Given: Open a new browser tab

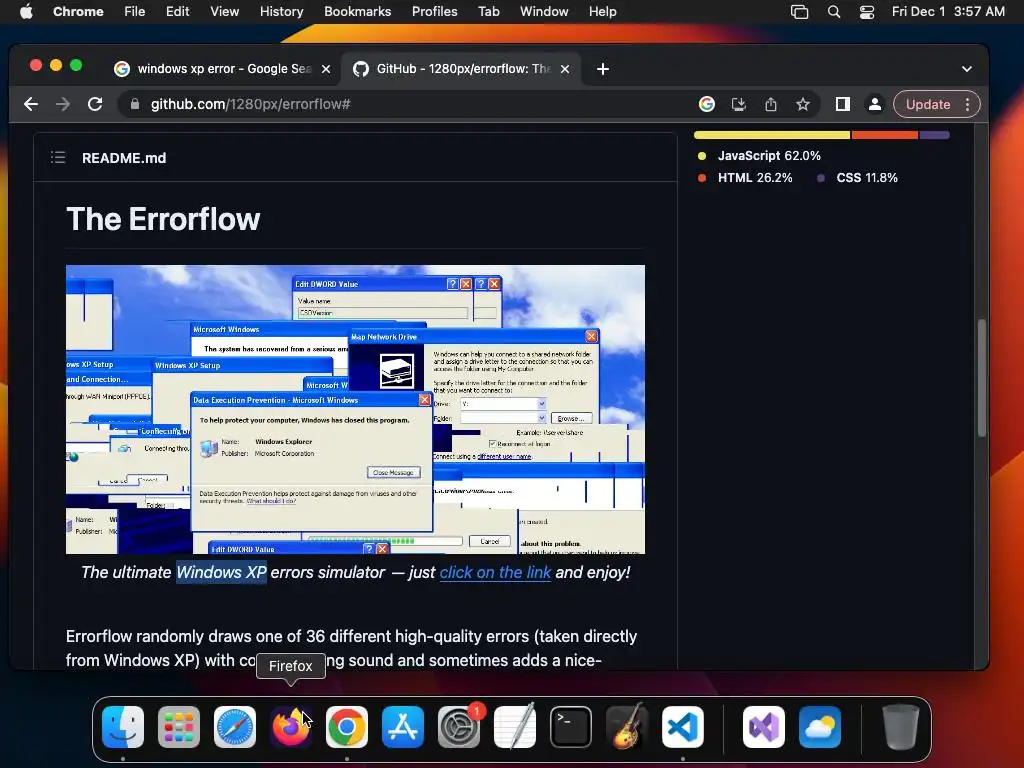Looking at the screenshot, I should 603,69.
